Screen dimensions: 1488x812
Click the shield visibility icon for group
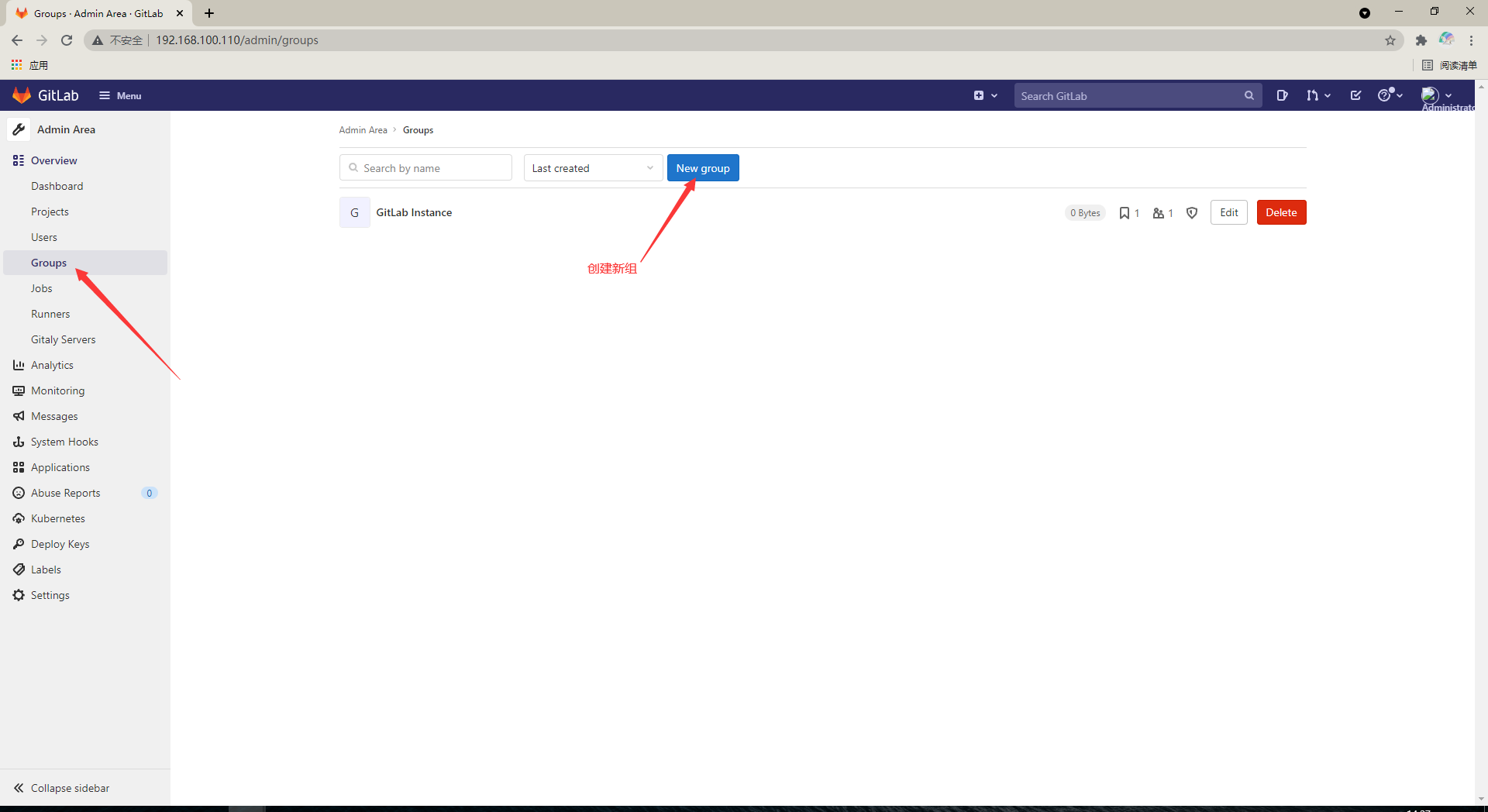tap(1192, 213)
